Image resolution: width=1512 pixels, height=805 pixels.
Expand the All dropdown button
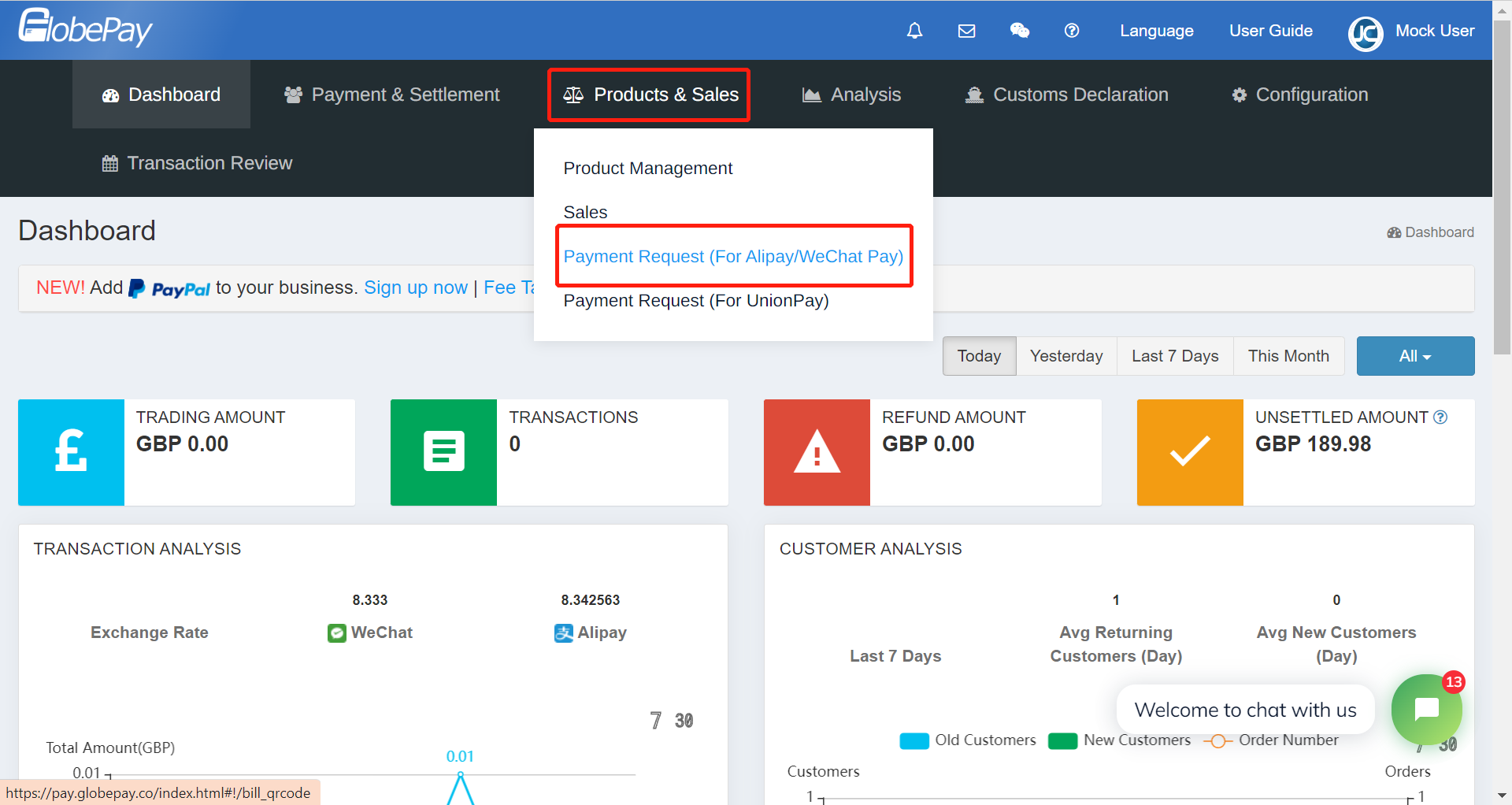(1415, 356)
